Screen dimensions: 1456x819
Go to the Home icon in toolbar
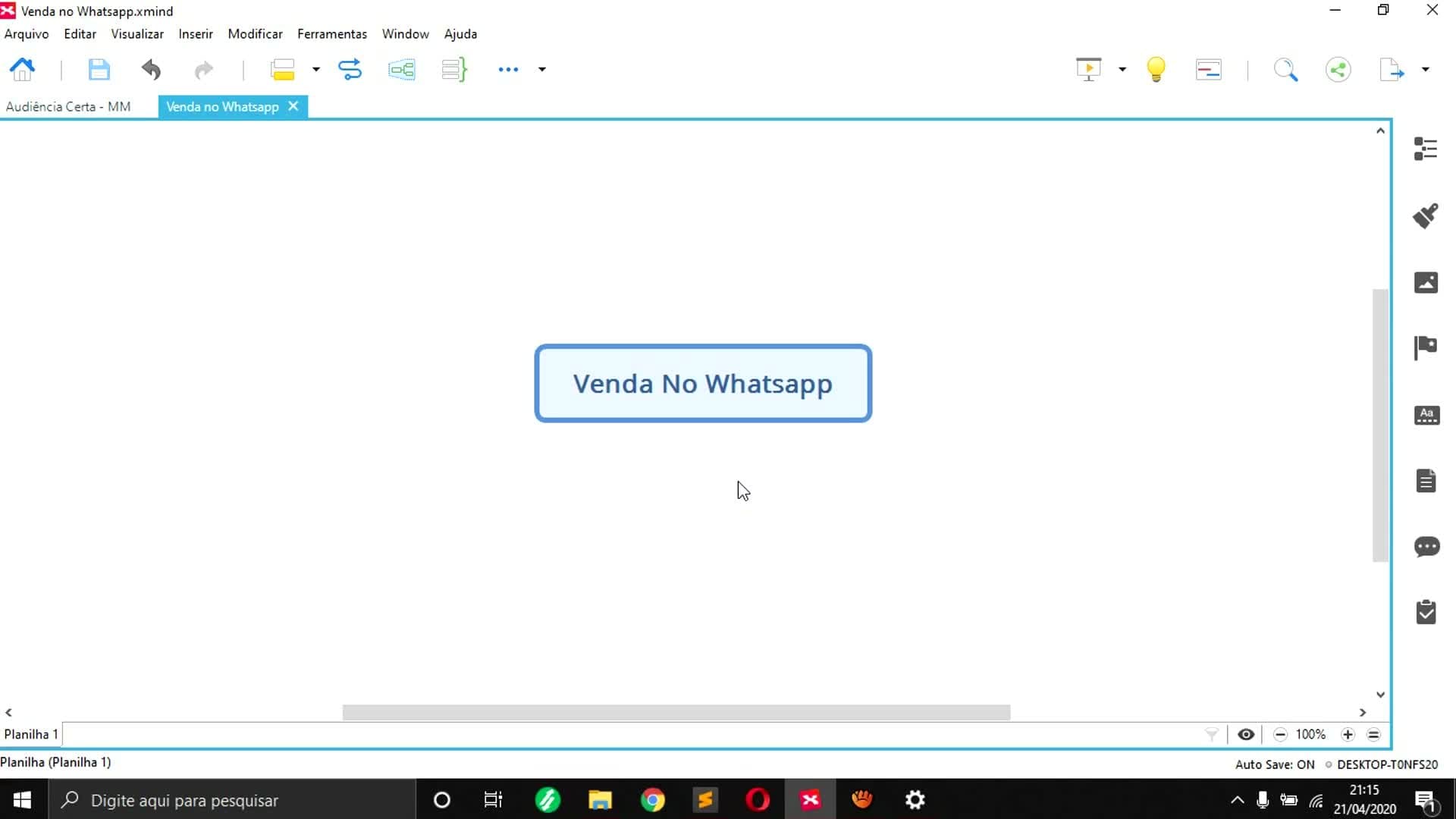point(22,70)
